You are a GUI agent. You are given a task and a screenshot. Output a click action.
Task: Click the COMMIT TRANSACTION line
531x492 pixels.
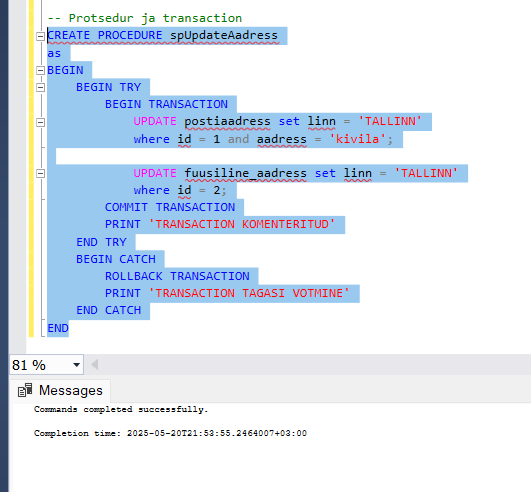point(170,207)
